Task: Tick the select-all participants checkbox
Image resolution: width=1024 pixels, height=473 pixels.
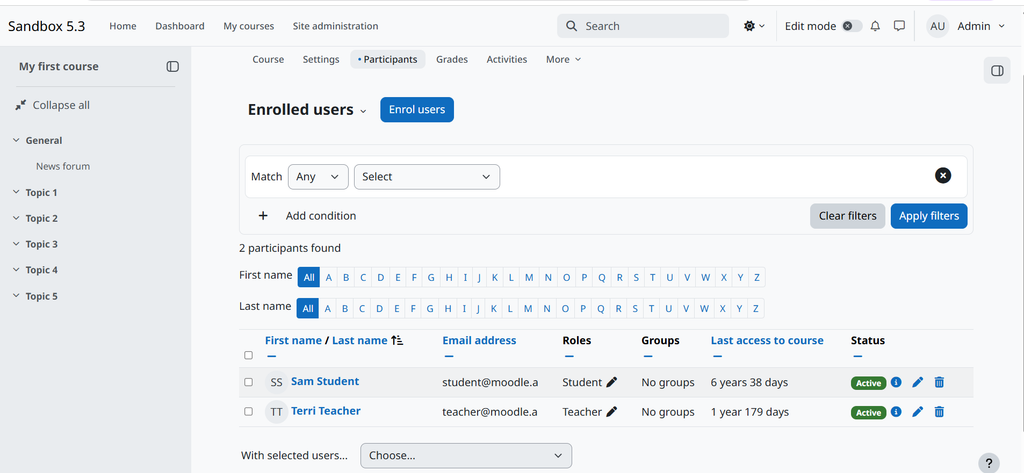Action: 248,355
